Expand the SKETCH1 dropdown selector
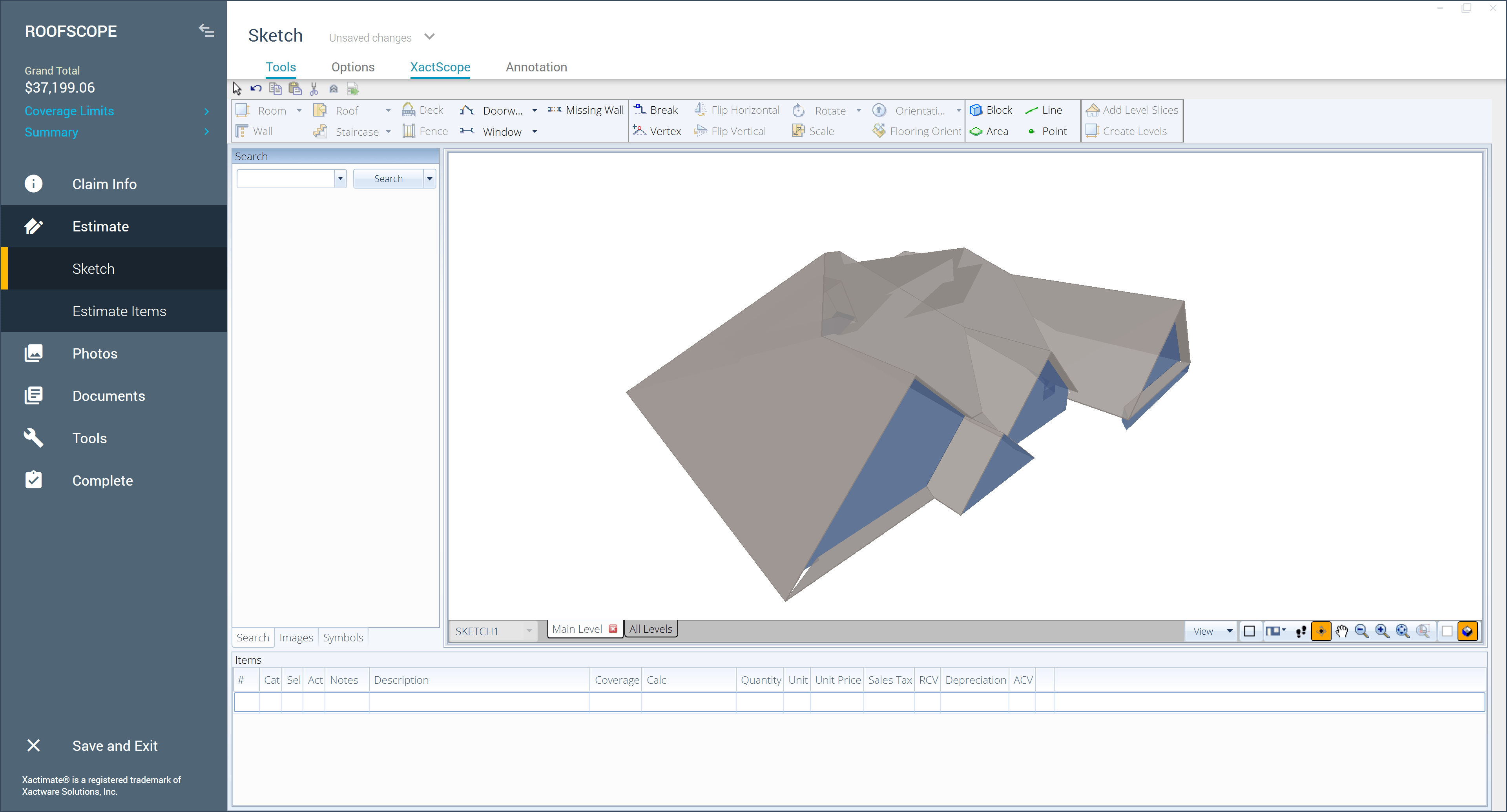 (x=529, y=631)
